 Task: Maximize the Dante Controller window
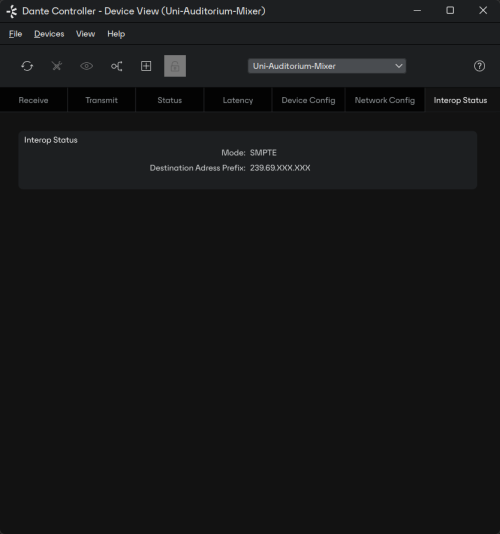pyautogui.click(x=450, y=11)
